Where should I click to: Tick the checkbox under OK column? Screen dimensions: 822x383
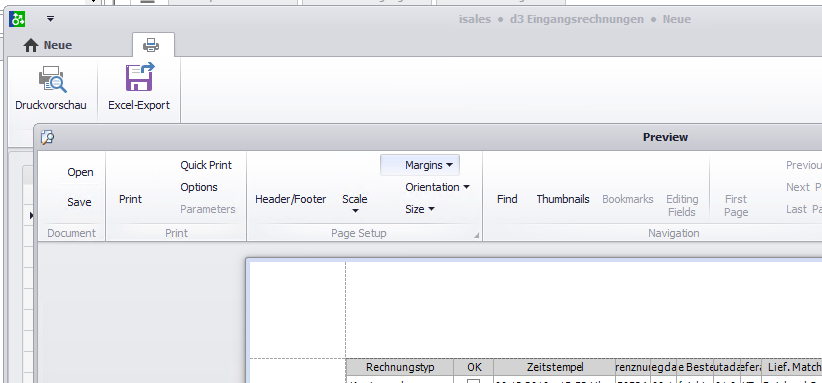pyautogui.click(x=473, y=380)
